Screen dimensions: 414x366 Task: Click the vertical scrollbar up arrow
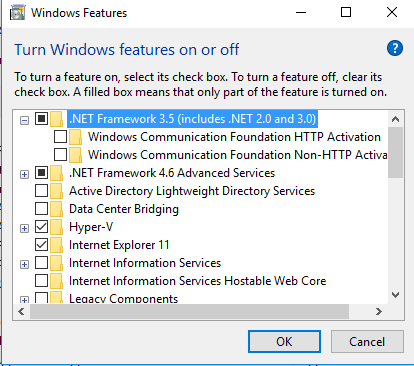click(x=396, y=119)
